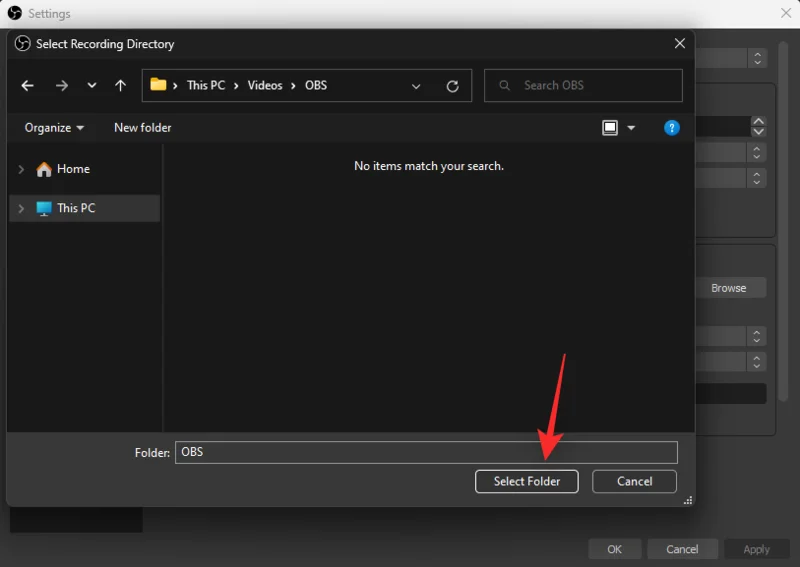
Task: Refresh the OBS folder view
Action: click(452, 86)
